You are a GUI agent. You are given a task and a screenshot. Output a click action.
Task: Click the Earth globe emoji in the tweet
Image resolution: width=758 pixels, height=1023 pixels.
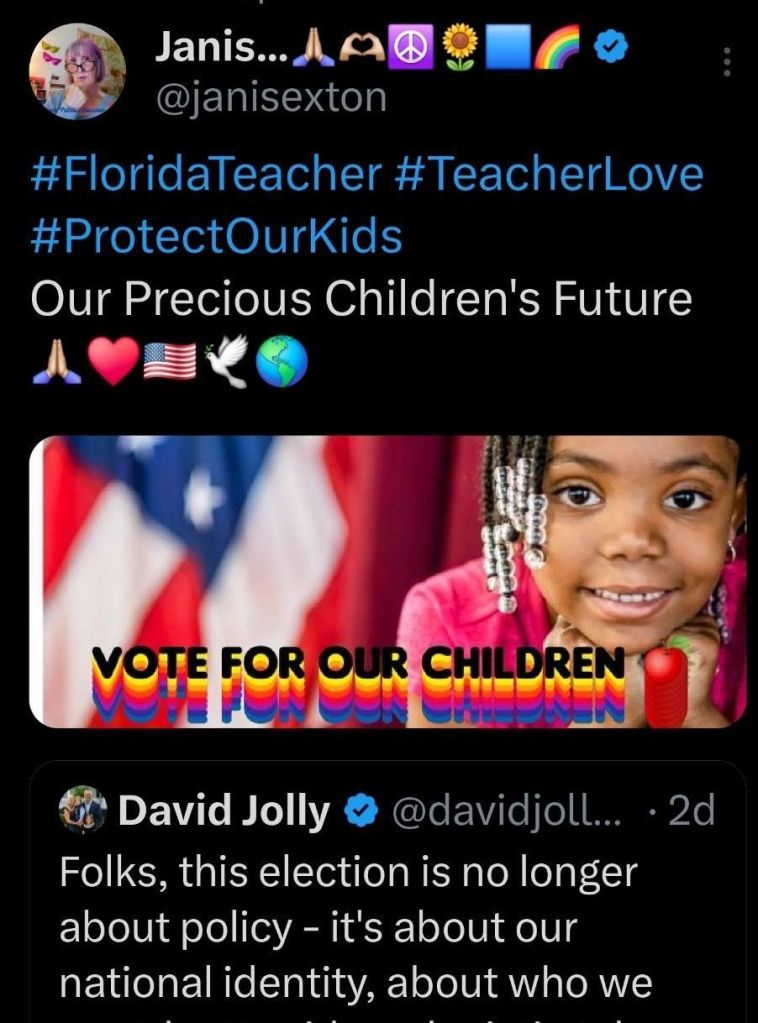click(x=281, y=361)
